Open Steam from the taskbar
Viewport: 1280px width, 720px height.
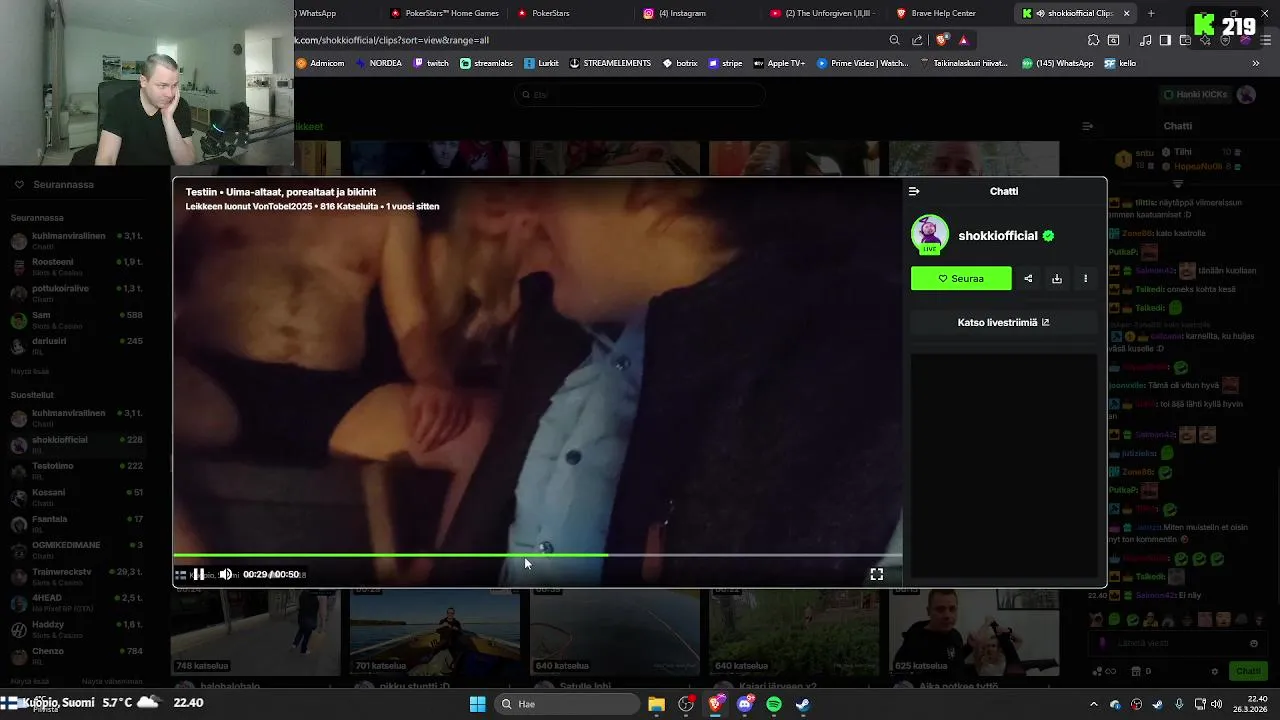[x=803, y=704]
